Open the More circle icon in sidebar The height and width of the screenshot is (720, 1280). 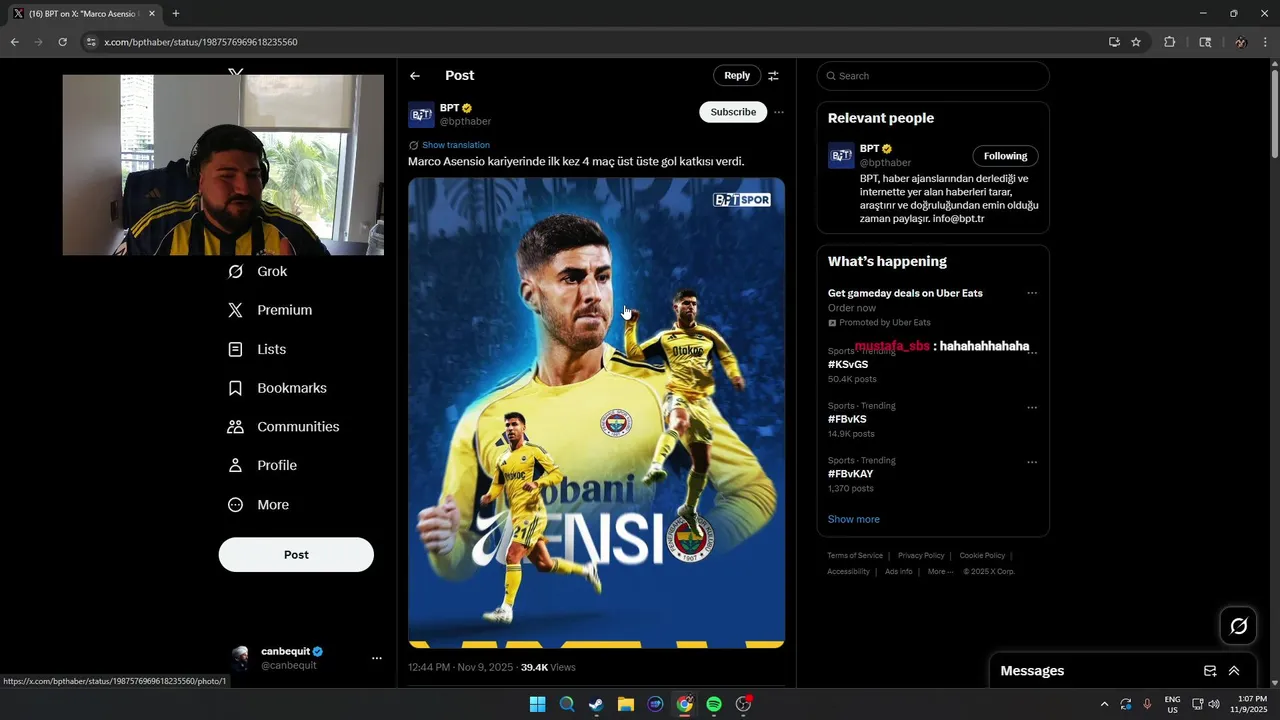click(x=235, y=505)
